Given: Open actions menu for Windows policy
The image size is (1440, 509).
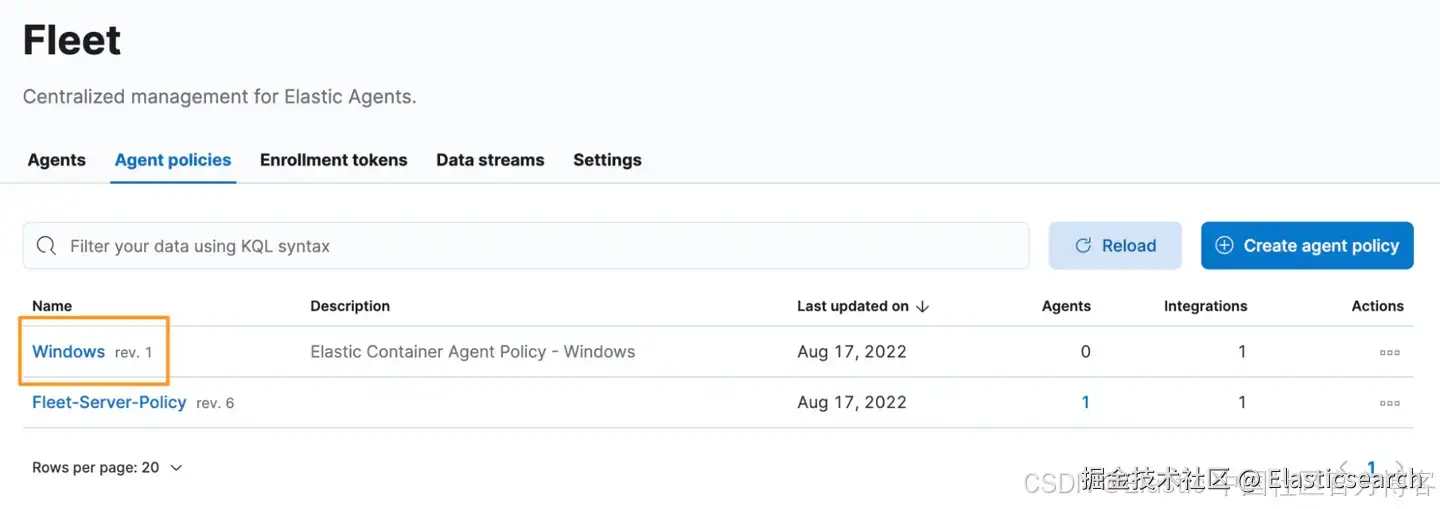Looking at the screenshot, I should pos(1389,352).
